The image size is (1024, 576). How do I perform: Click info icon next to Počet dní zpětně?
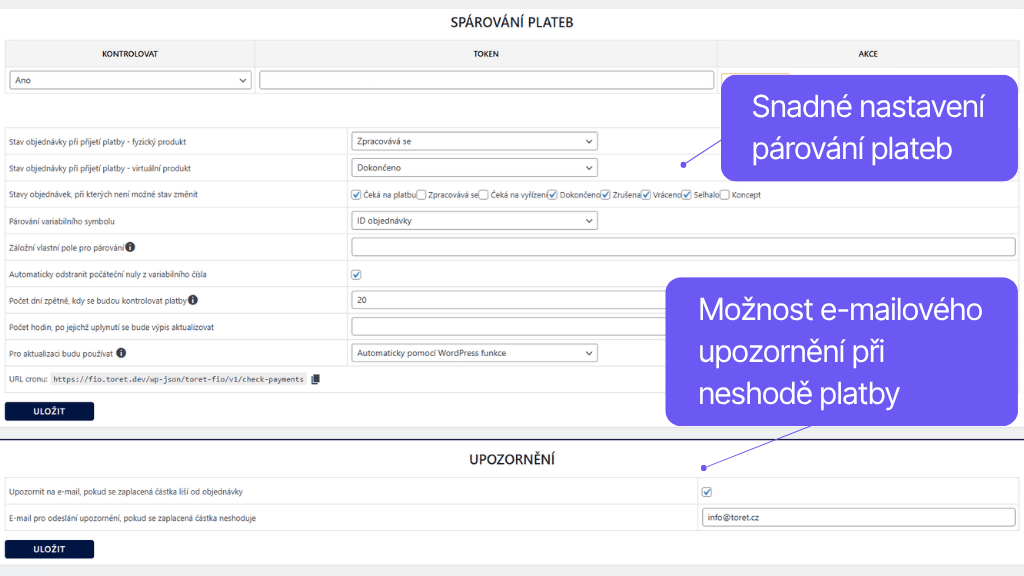pyautogui.click(x=193, y=300)
